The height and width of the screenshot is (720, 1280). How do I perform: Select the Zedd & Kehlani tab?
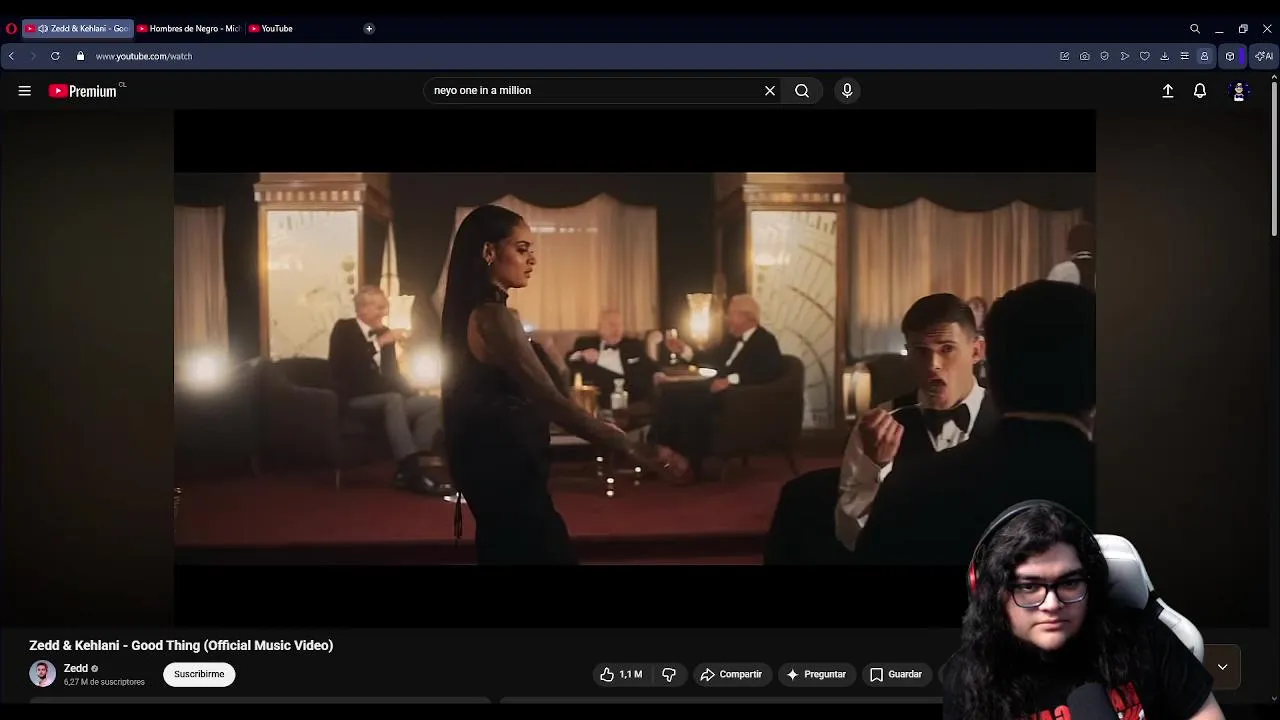[x=78, y=29]
